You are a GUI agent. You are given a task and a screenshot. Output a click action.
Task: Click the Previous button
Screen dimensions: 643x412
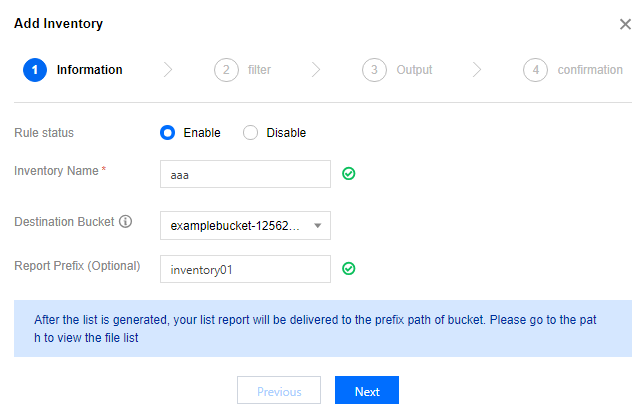[x=279, y=391]
